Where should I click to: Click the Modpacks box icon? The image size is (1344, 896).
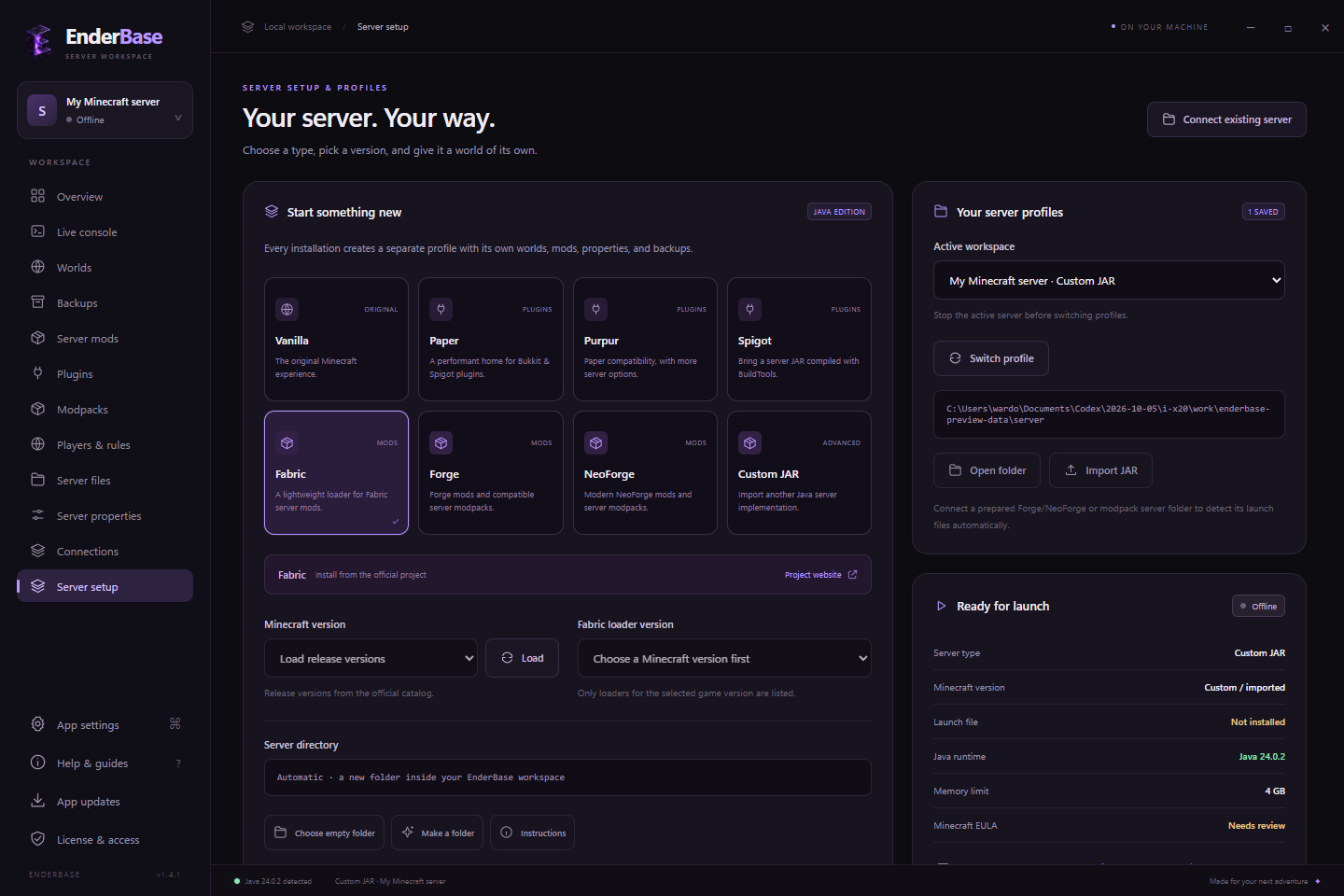[37, 409]
